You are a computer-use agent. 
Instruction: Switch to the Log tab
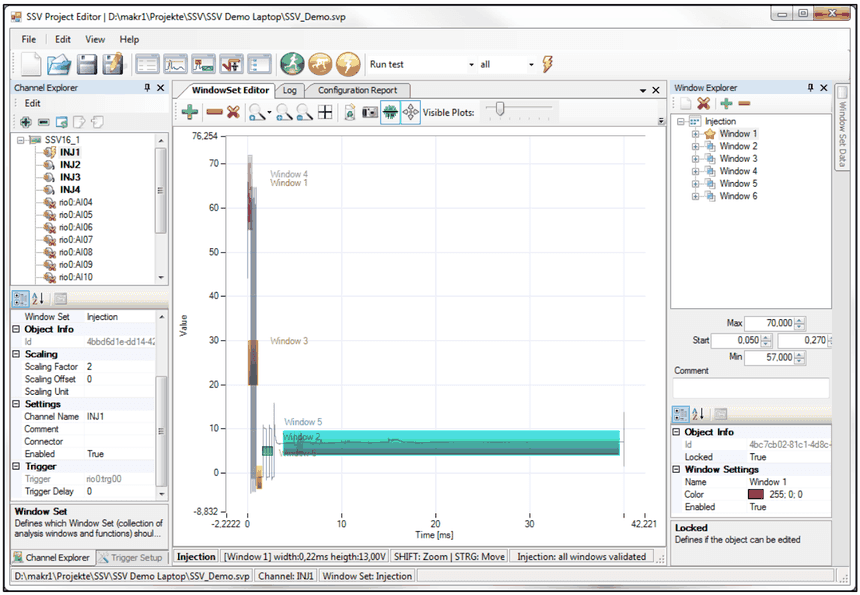point(290,90)
